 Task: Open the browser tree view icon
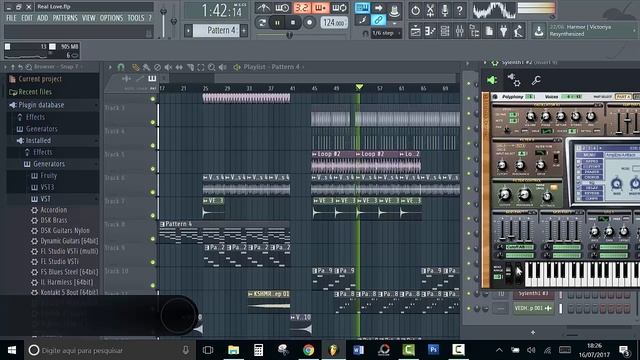474,31
